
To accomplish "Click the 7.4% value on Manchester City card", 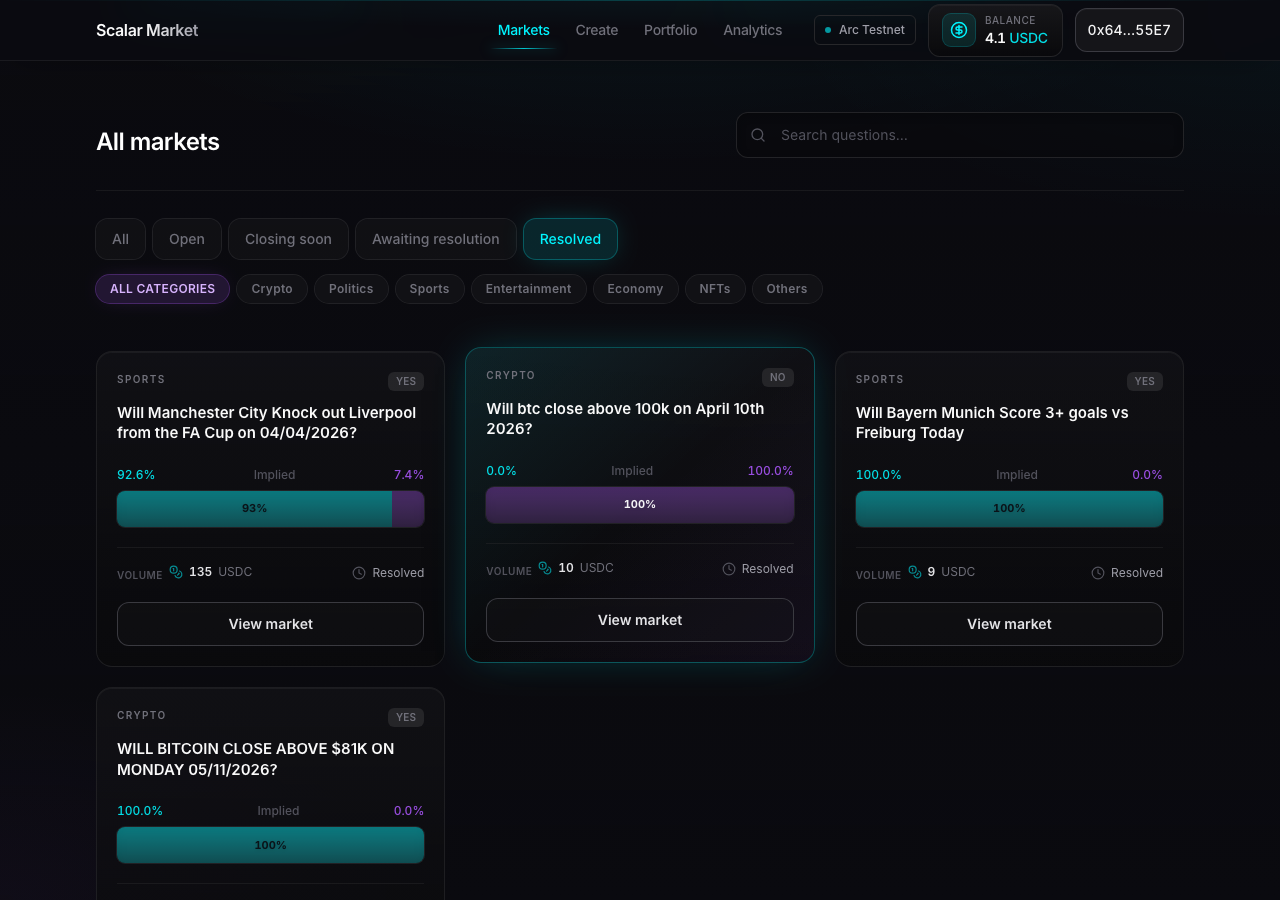I will [x=409, y=475].
